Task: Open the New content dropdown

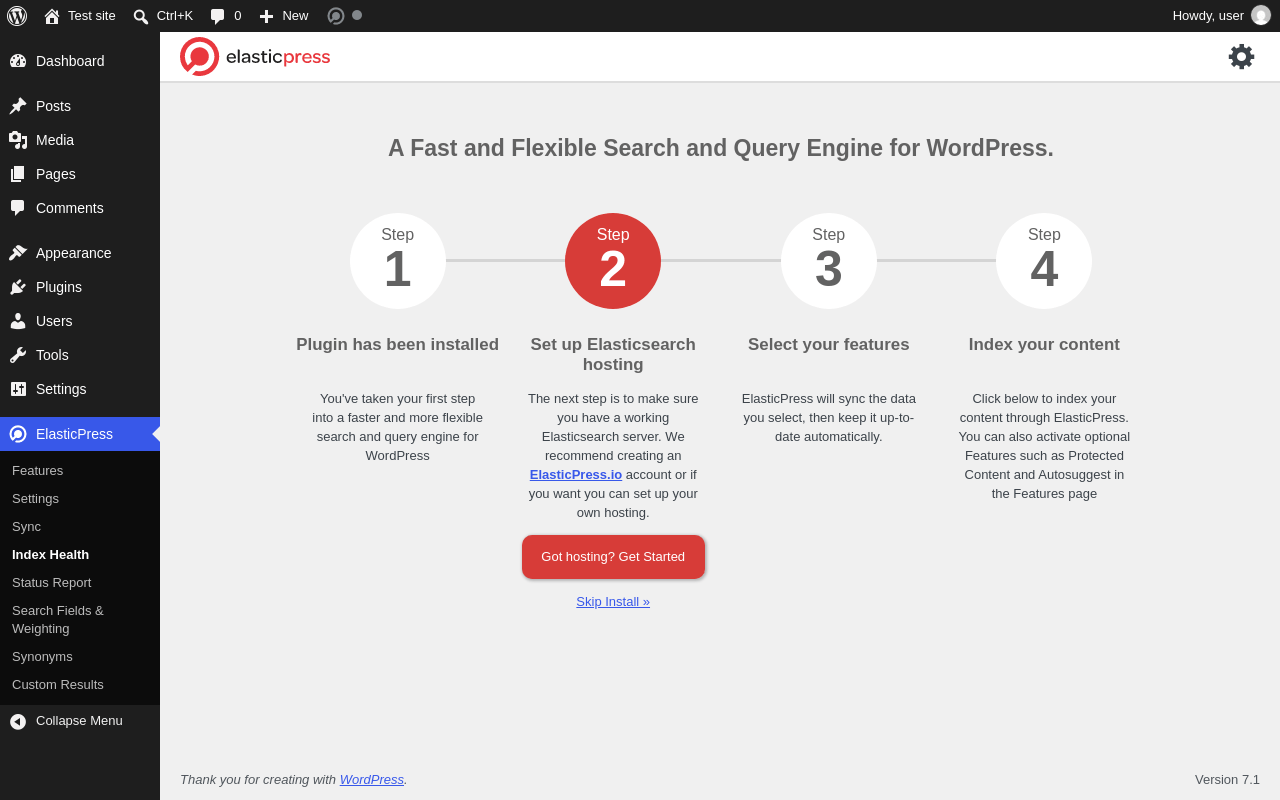Action: (x=284, y=16)
